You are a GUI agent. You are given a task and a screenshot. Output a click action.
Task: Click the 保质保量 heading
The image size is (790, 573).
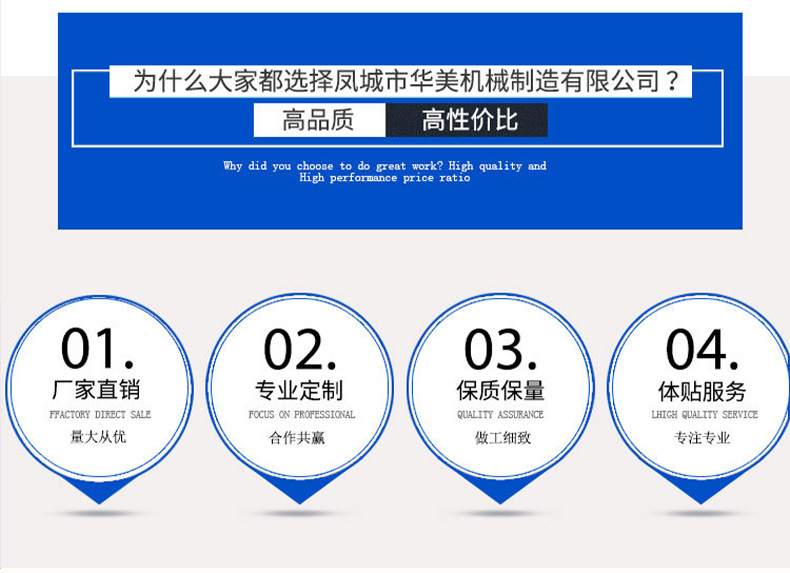tap(500, 391)
